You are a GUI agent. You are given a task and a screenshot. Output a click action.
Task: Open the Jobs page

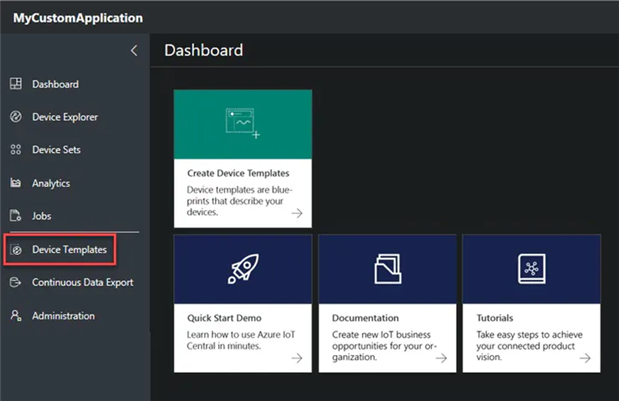[41, 216]
